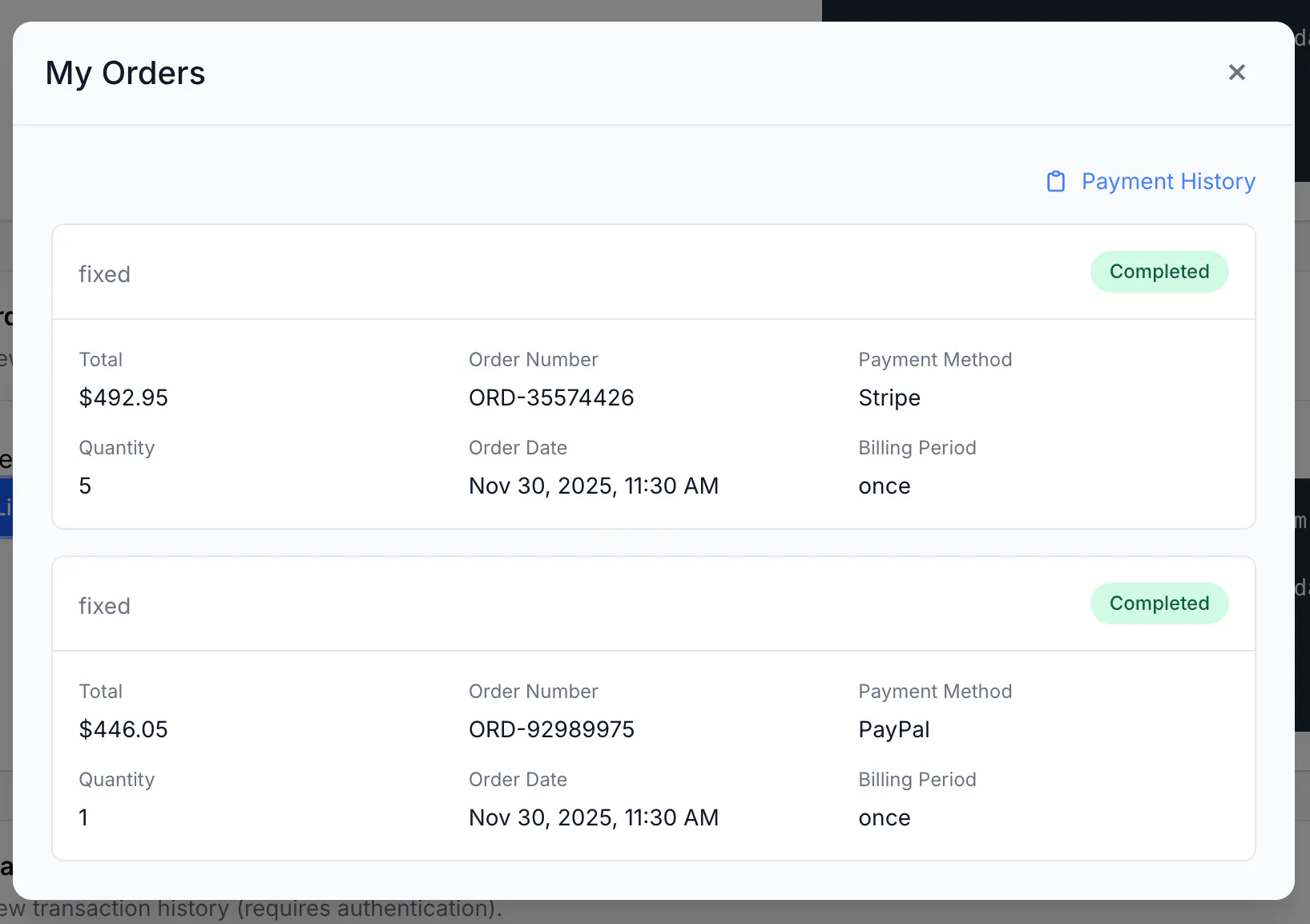Screen dimensions: 1310x924
Task: Click the clipboard icon beside Payment History
Action: point(1056,182)
